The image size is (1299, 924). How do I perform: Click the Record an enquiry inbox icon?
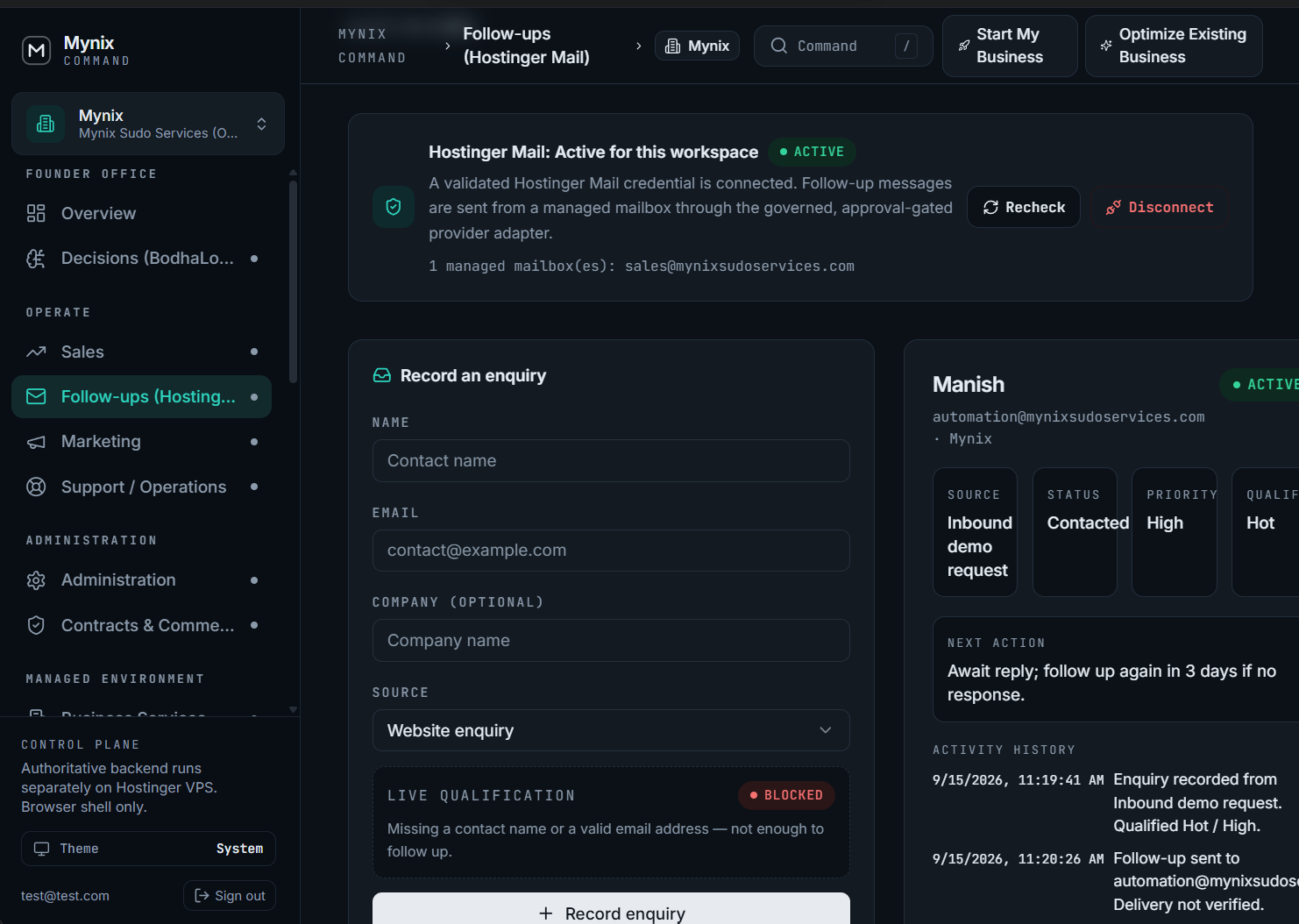(382, 375)
